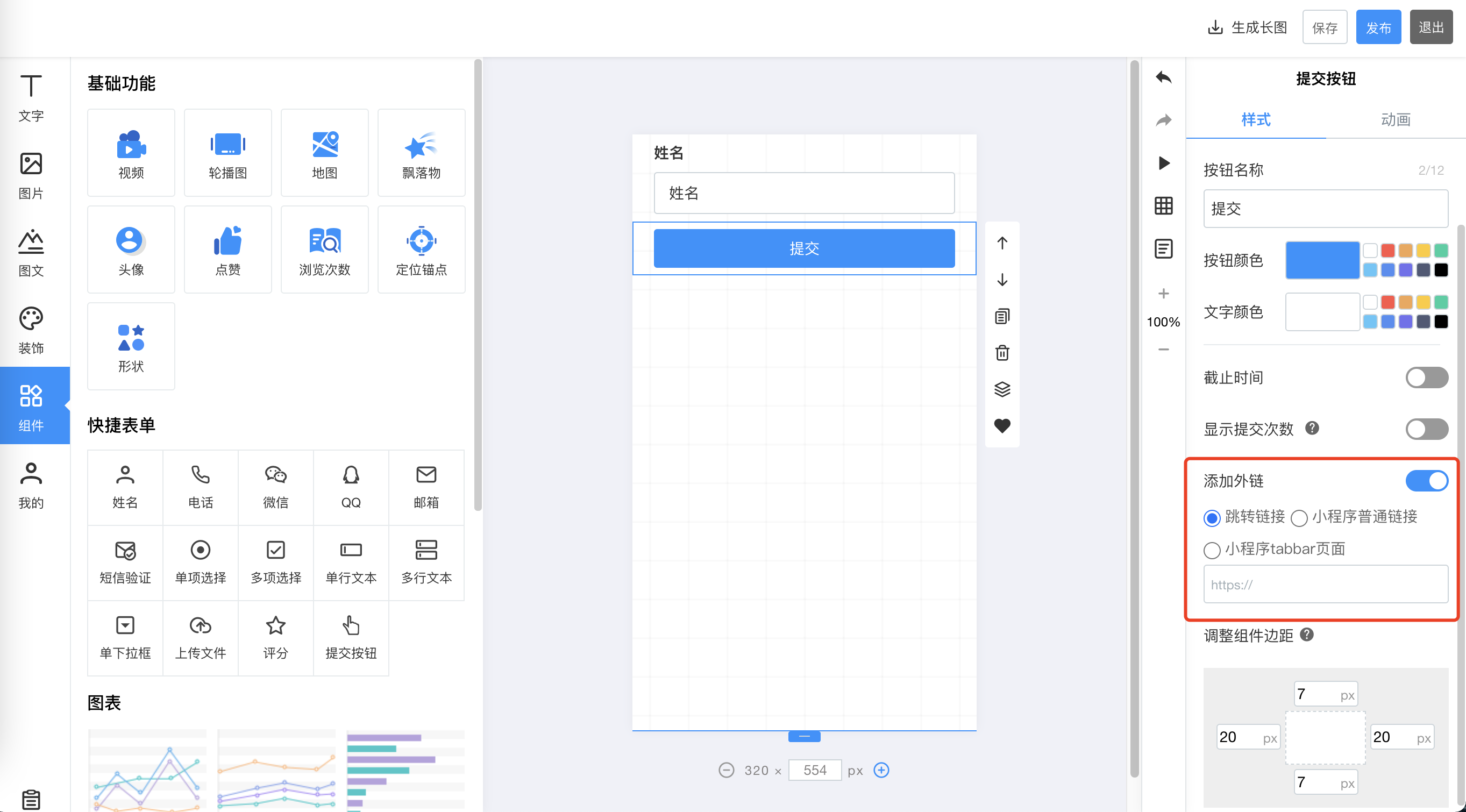
Task: Click the 发布 publish button
Action: coord(1378,27)
